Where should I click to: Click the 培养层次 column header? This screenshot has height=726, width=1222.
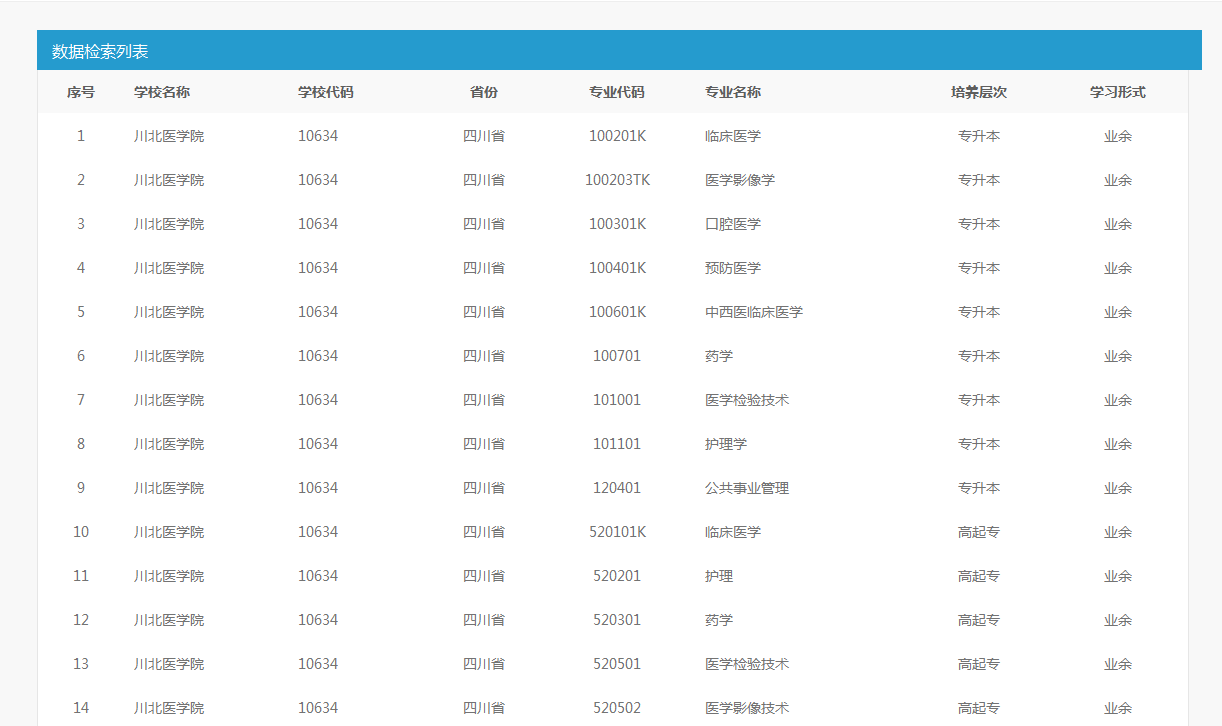tap(978, 92)
